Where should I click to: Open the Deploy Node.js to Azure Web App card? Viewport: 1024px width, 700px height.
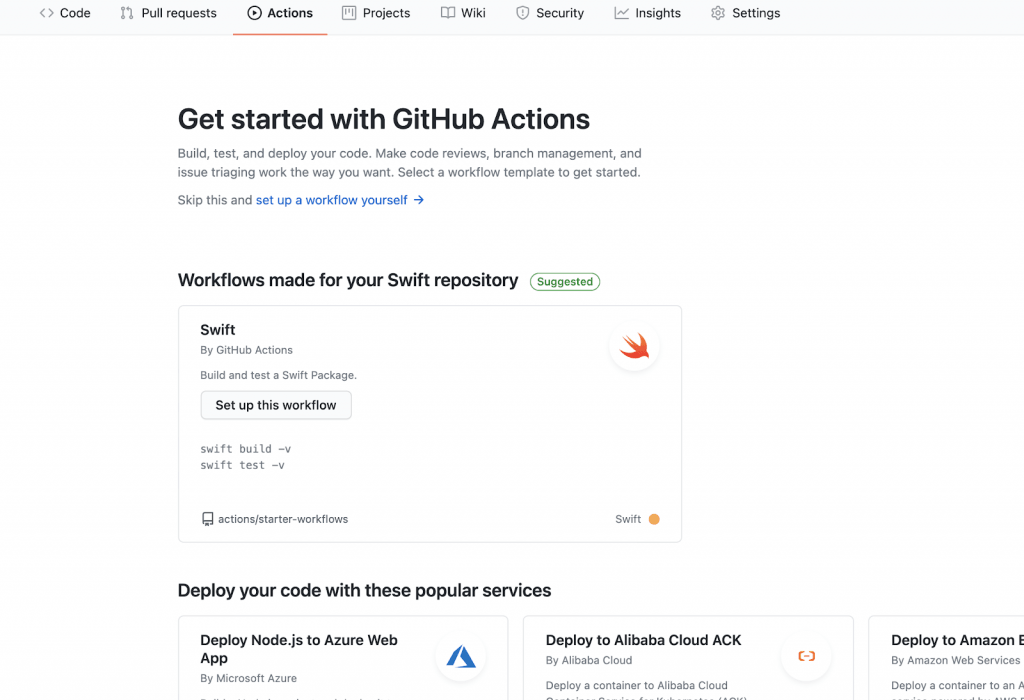(x=299, y=649)
